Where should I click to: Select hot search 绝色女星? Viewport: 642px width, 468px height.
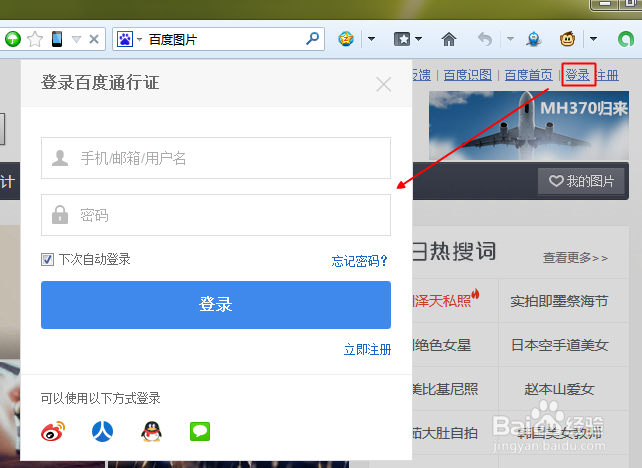[x=442, y=345]
